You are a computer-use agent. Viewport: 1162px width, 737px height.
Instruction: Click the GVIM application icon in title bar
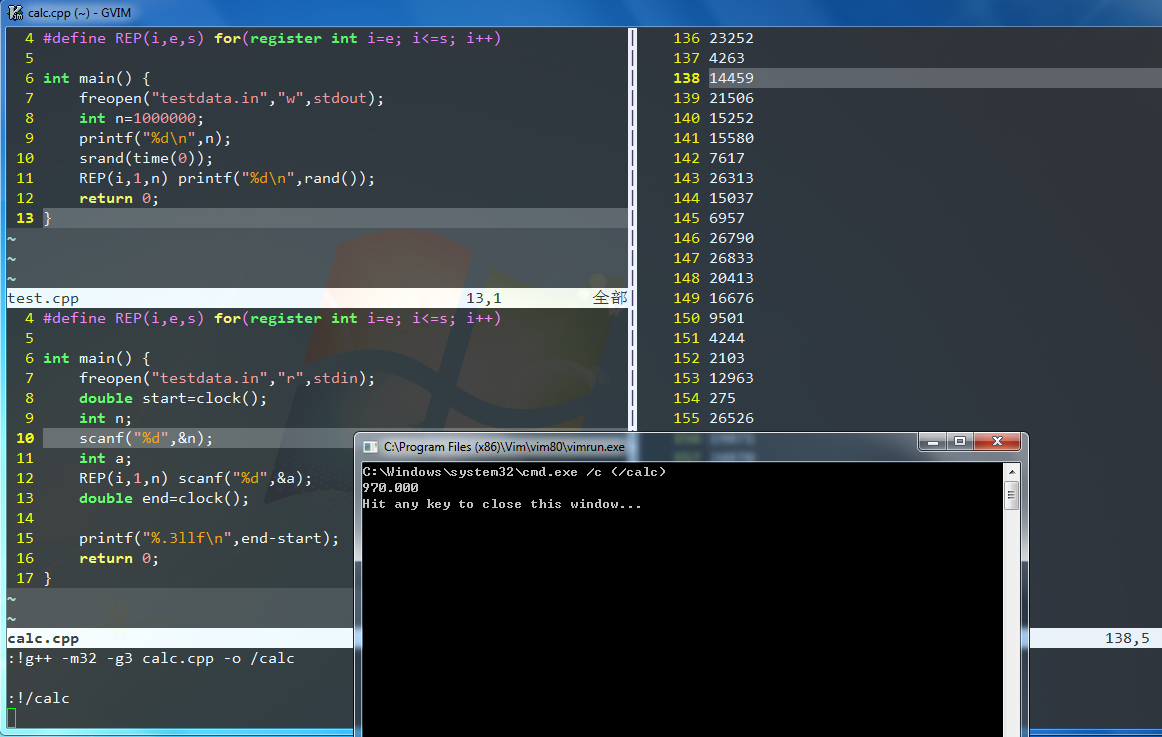click(x=14, y=12)
